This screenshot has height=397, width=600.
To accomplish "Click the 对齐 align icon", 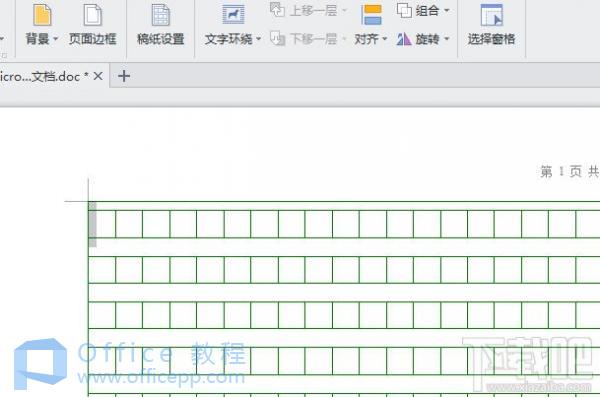I will coord(372,15).
